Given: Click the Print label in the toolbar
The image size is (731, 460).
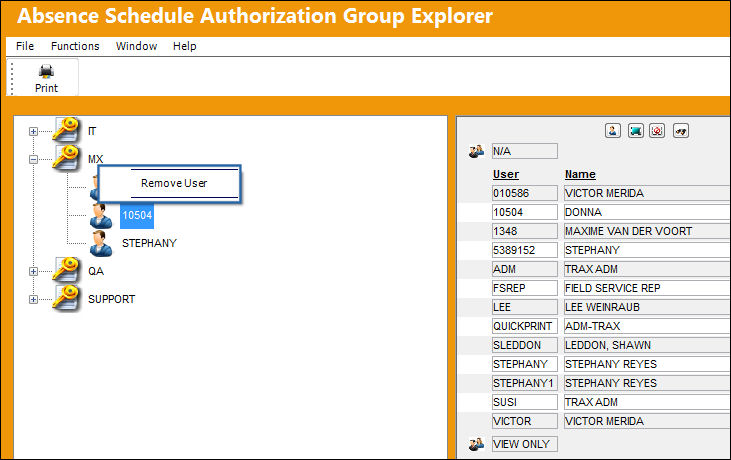Looking at the screenshot, I should point(46,88).
